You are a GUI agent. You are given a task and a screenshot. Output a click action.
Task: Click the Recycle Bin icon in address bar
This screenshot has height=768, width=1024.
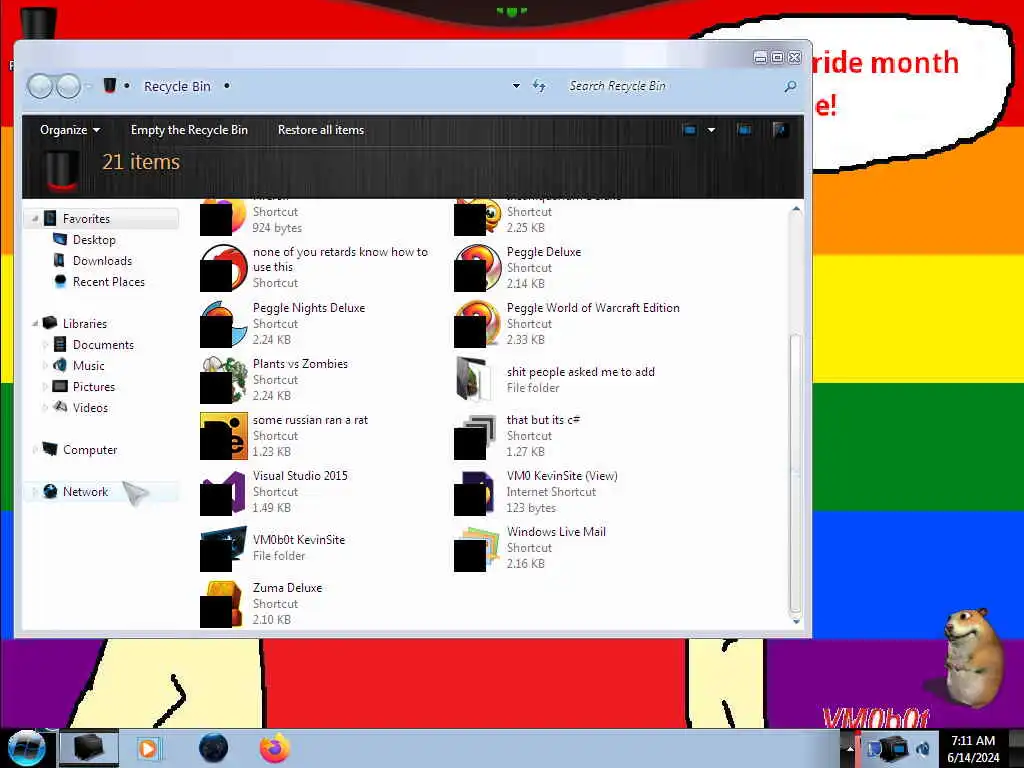(x=110, y=86)
